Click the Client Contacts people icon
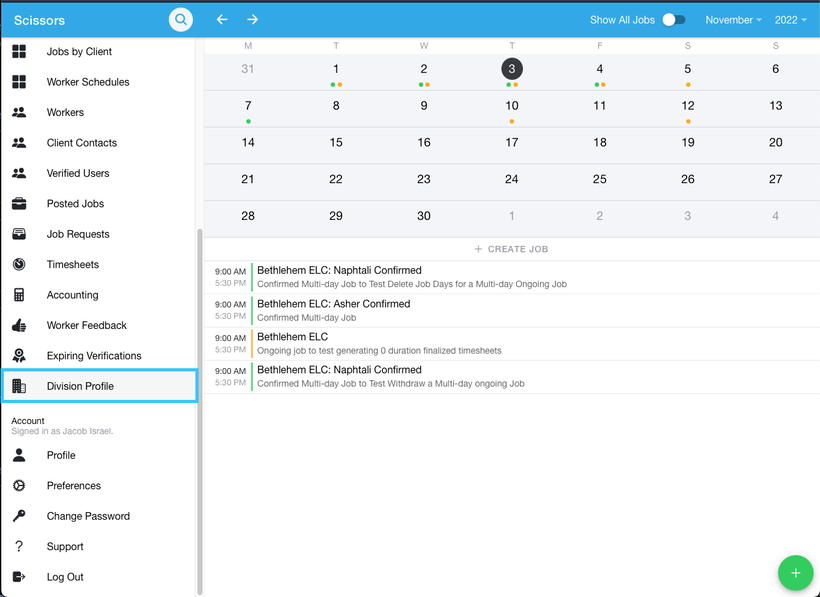 click(19, 142)
